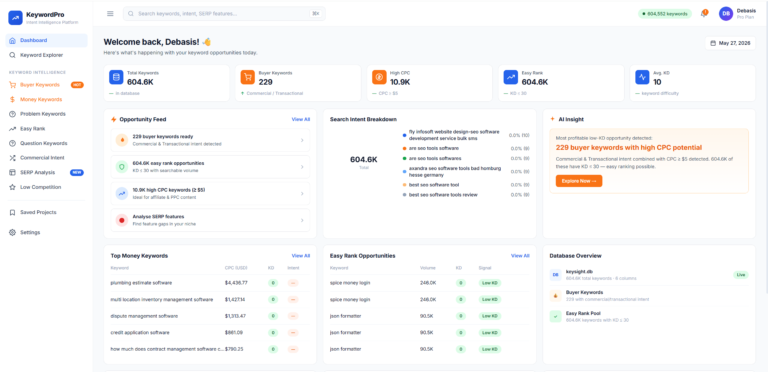This screenshot has height=372, width=768.
Task: Click the lightning icon in Opportunity Feed header
Action: [114, 119]
